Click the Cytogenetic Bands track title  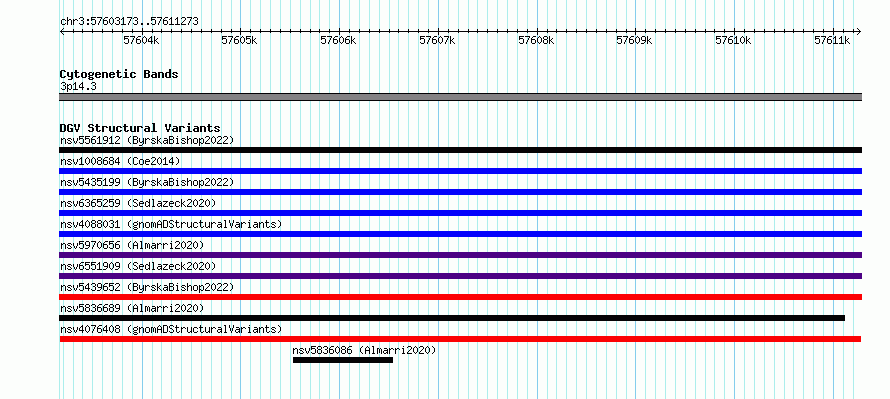tap(119, 74)
